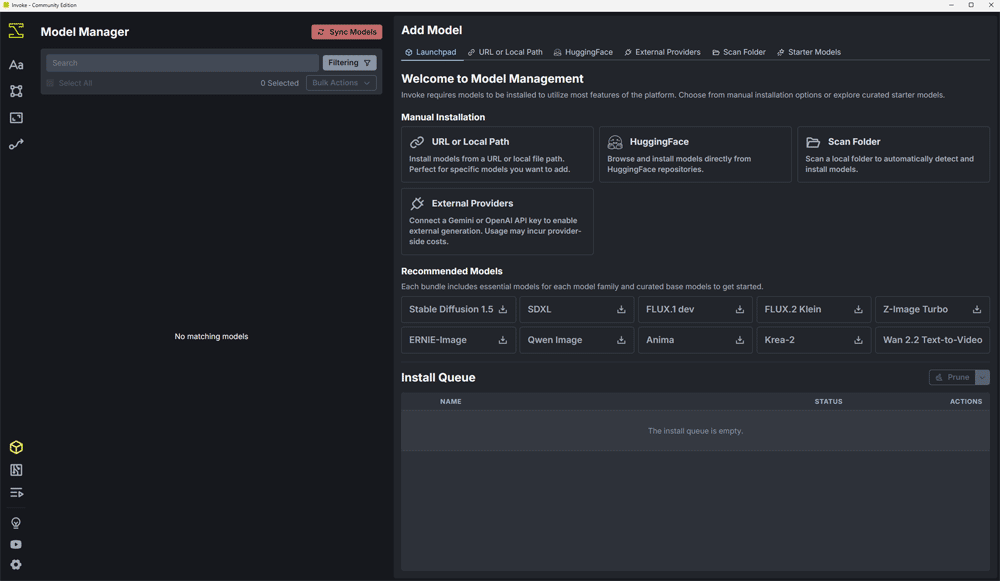The height and width of the screenshot is (581, 1000).
Task: Click the 'Model Manager' title
Action: tap(85, 32)
